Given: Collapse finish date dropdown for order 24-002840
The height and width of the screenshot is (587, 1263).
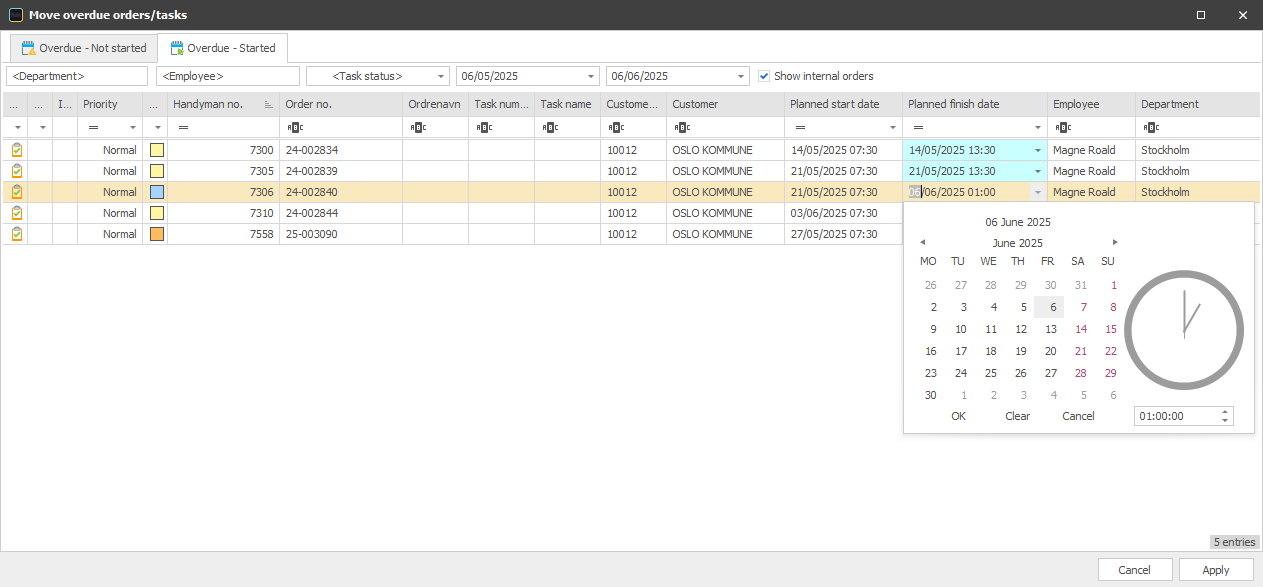Looking at the screenshot, I should (1037, 192).
